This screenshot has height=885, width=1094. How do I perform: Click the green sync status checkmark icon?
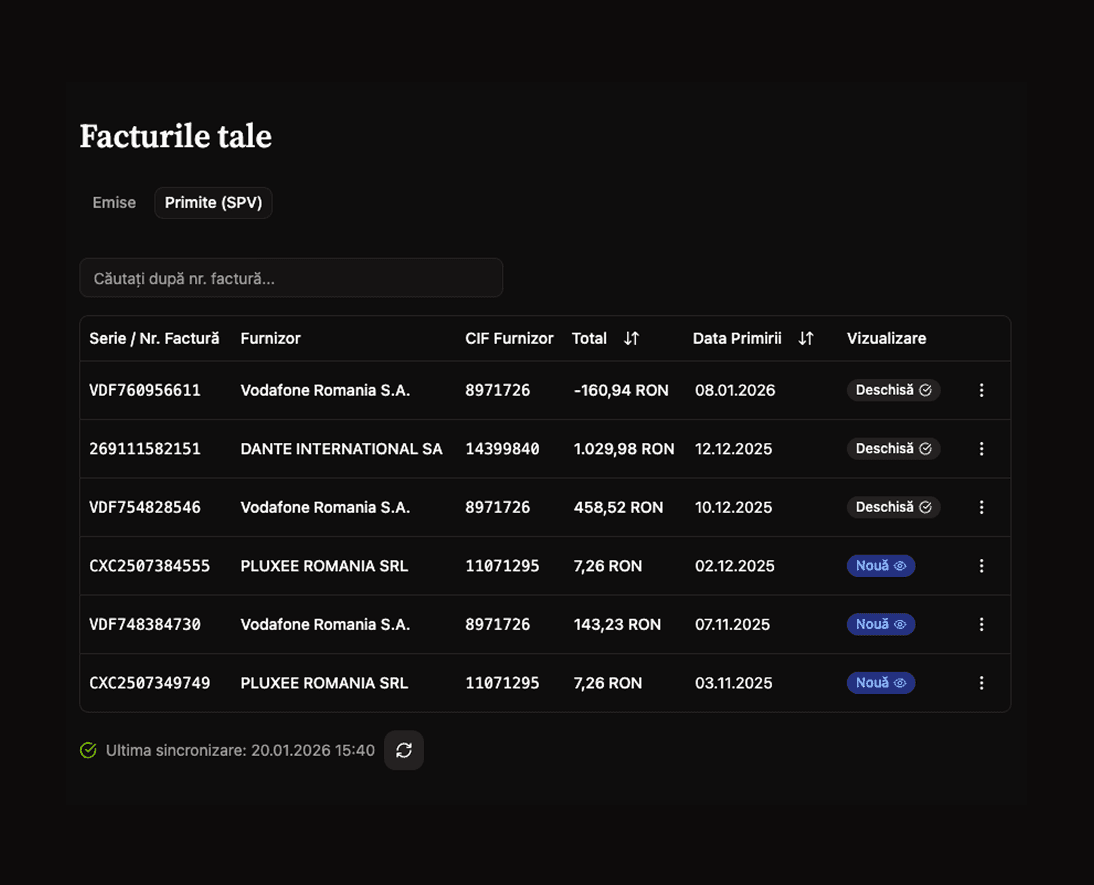click(88, 750)
